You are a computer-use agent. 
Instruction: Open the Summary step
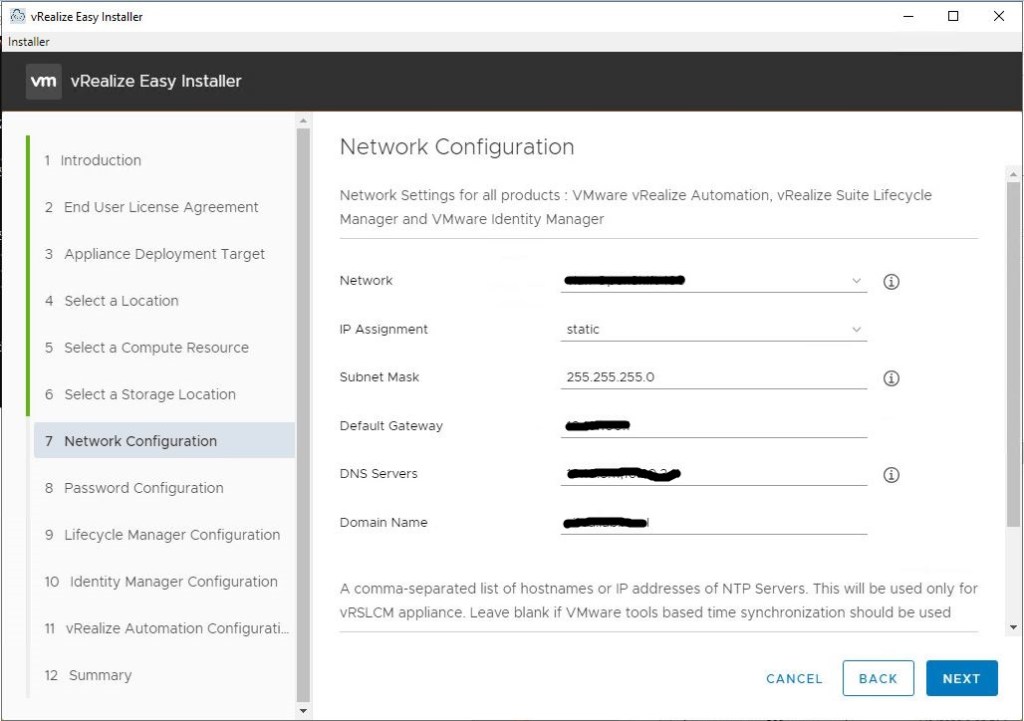(x=99, y=675)
